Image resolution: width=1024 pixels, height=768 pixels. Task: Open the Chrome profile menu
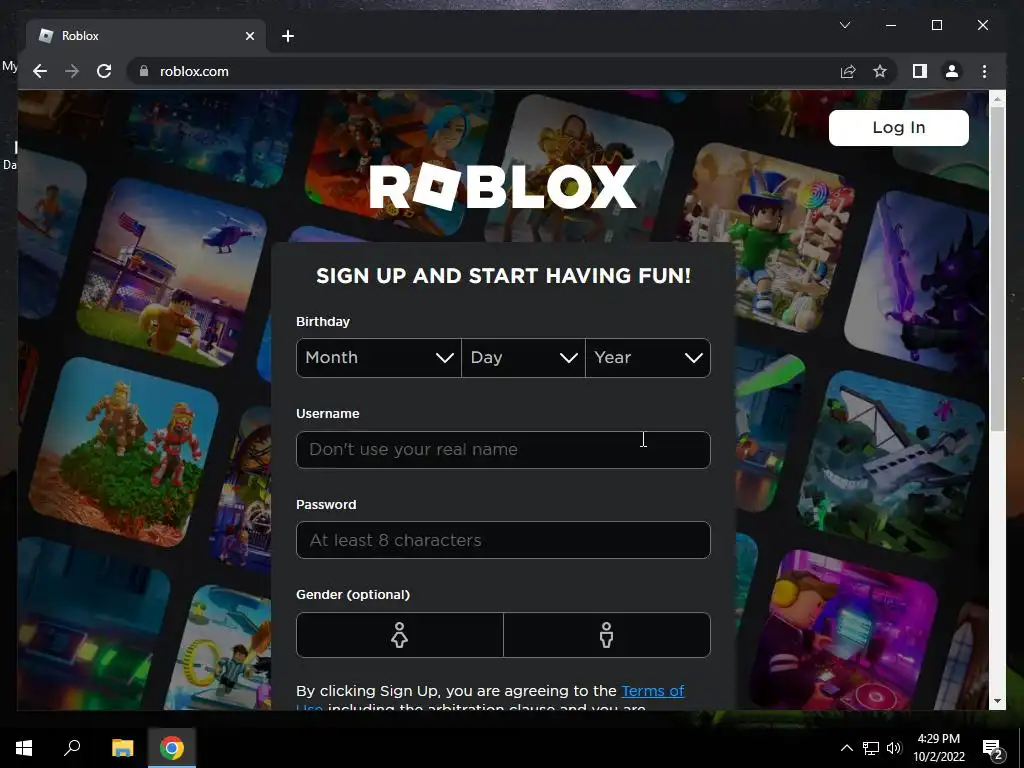click(x=952, y=71)
